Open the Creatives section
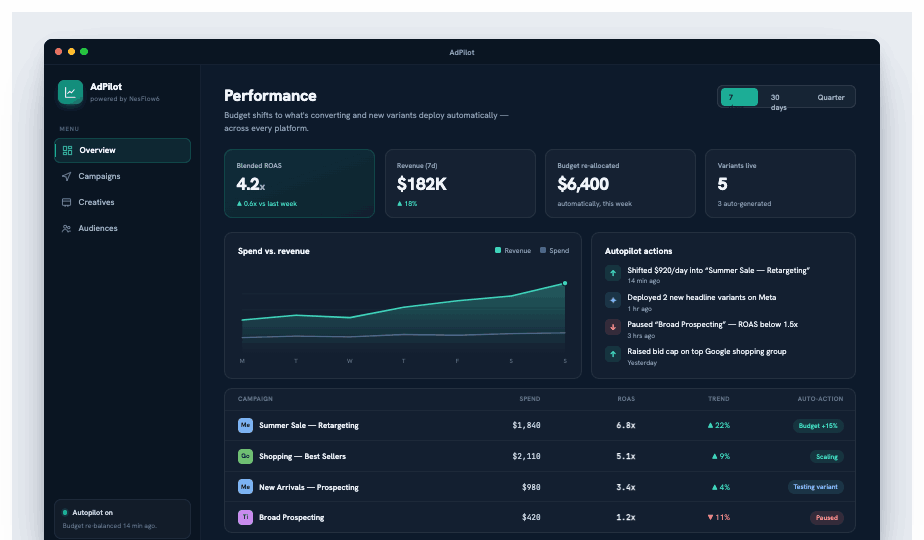The image size is (924, 540). [123, 202]
